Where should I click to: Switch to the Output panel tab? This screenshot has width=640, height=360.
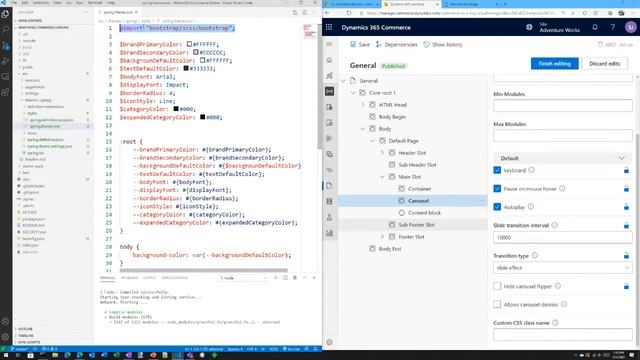pyautogui.click(x=149, y=278)
